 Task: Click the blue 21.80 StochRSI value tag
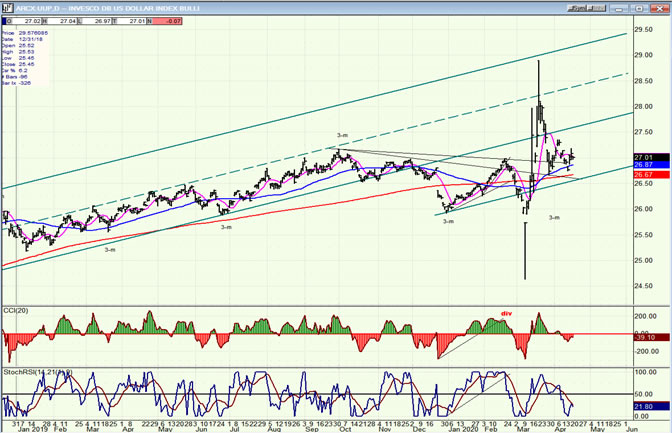click(647, 407)
